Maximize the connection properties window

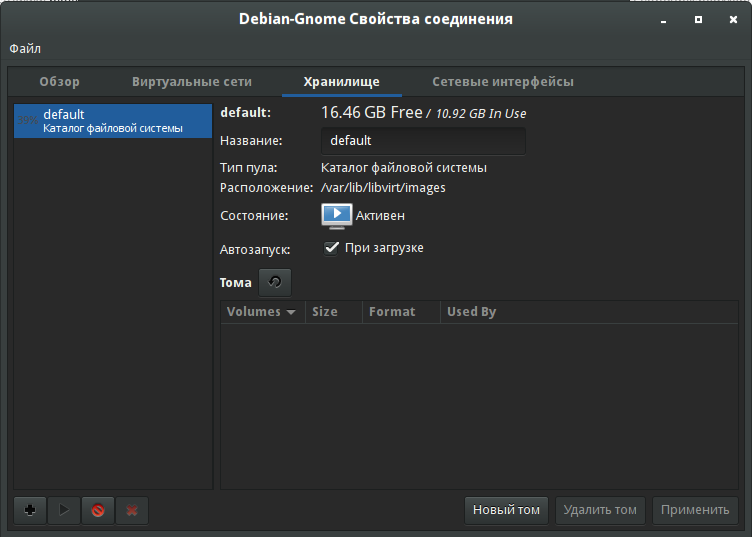(x=698, y=20)
